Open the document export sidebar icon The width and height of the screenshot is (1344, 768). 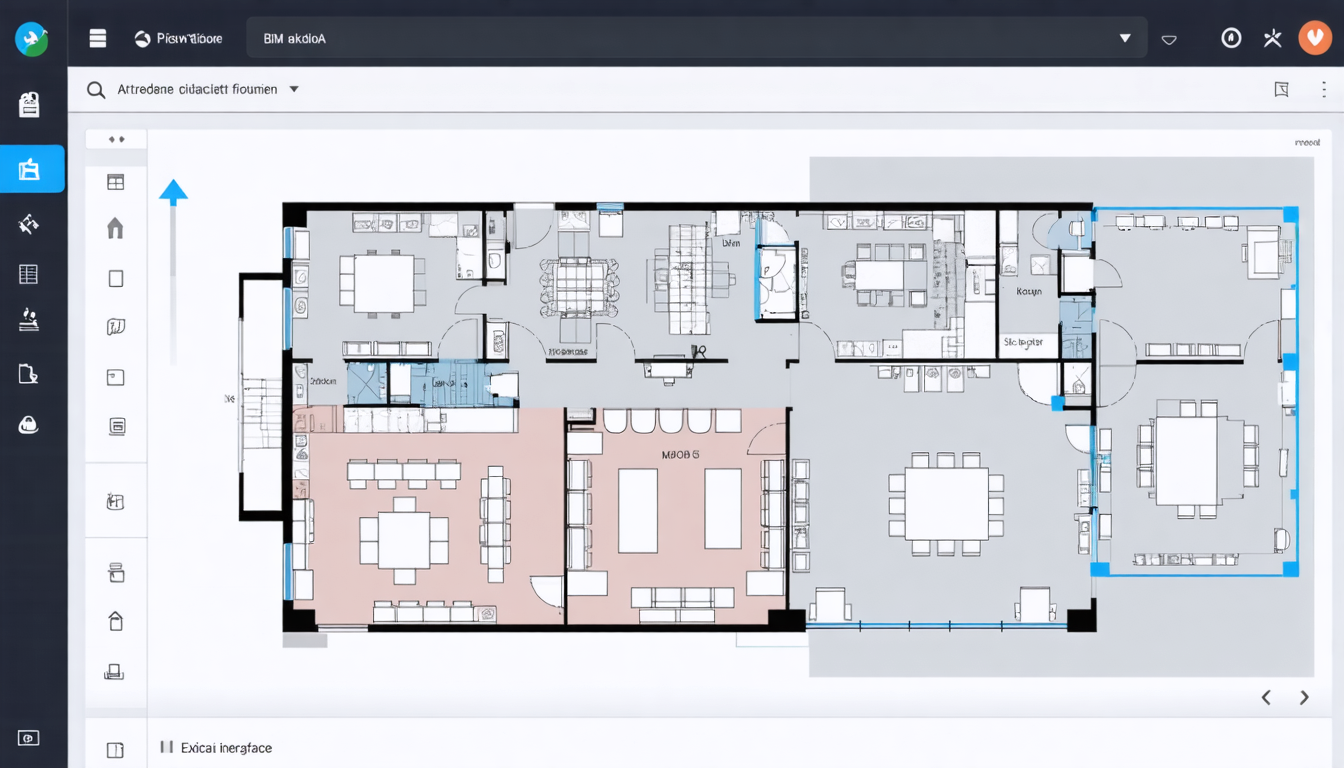coord(29,374)
